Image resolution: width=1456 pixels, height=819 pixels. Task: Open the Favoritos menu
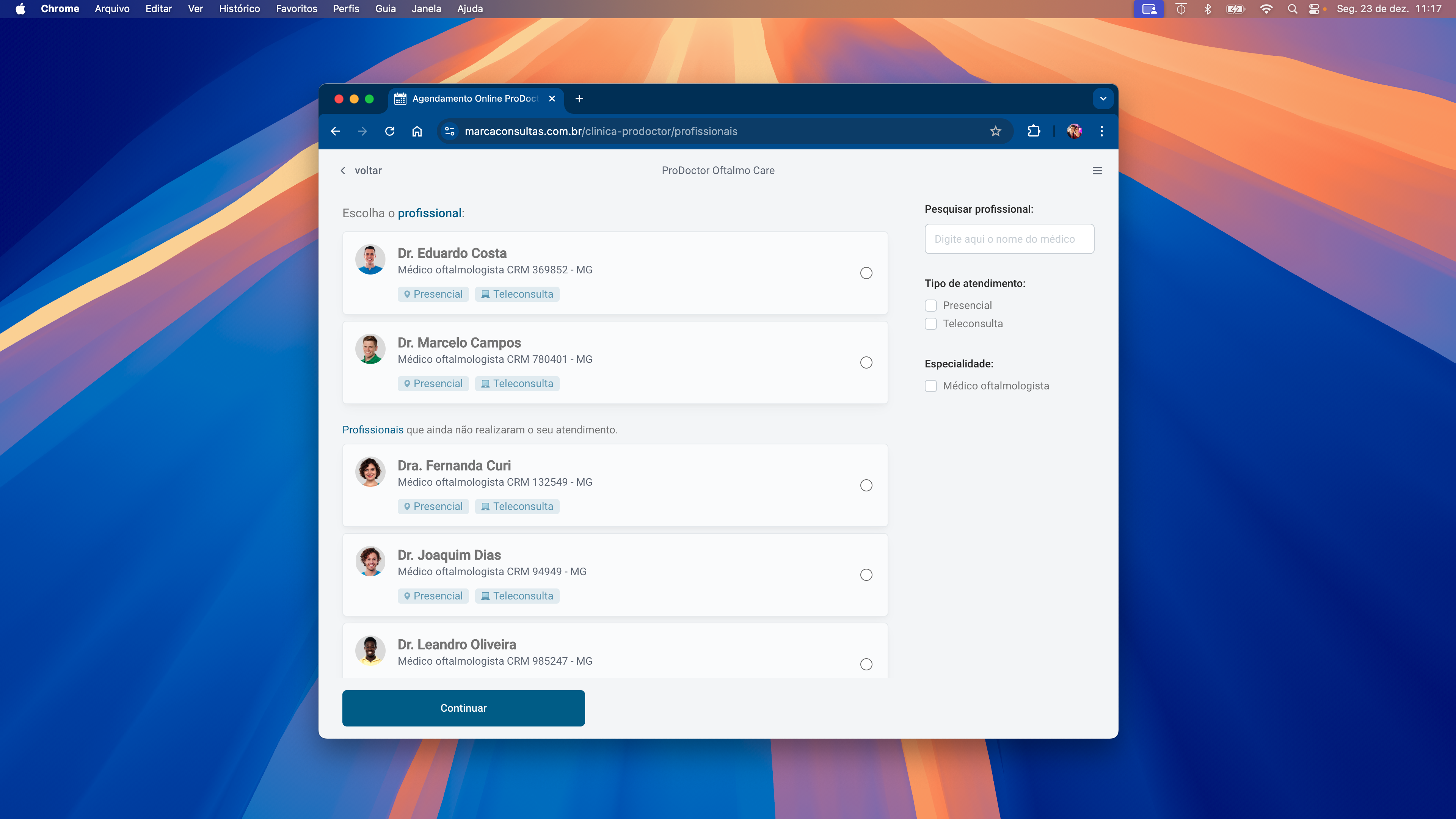click(x=296, y=8)
